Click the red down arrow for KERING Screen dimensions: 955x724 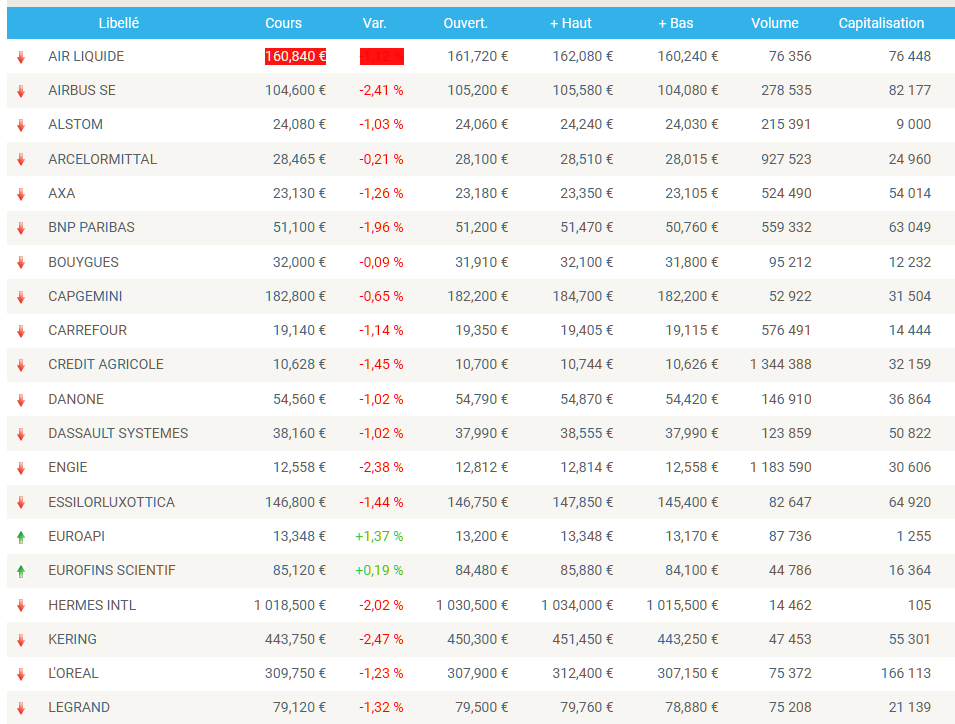[x=21, y=640]
